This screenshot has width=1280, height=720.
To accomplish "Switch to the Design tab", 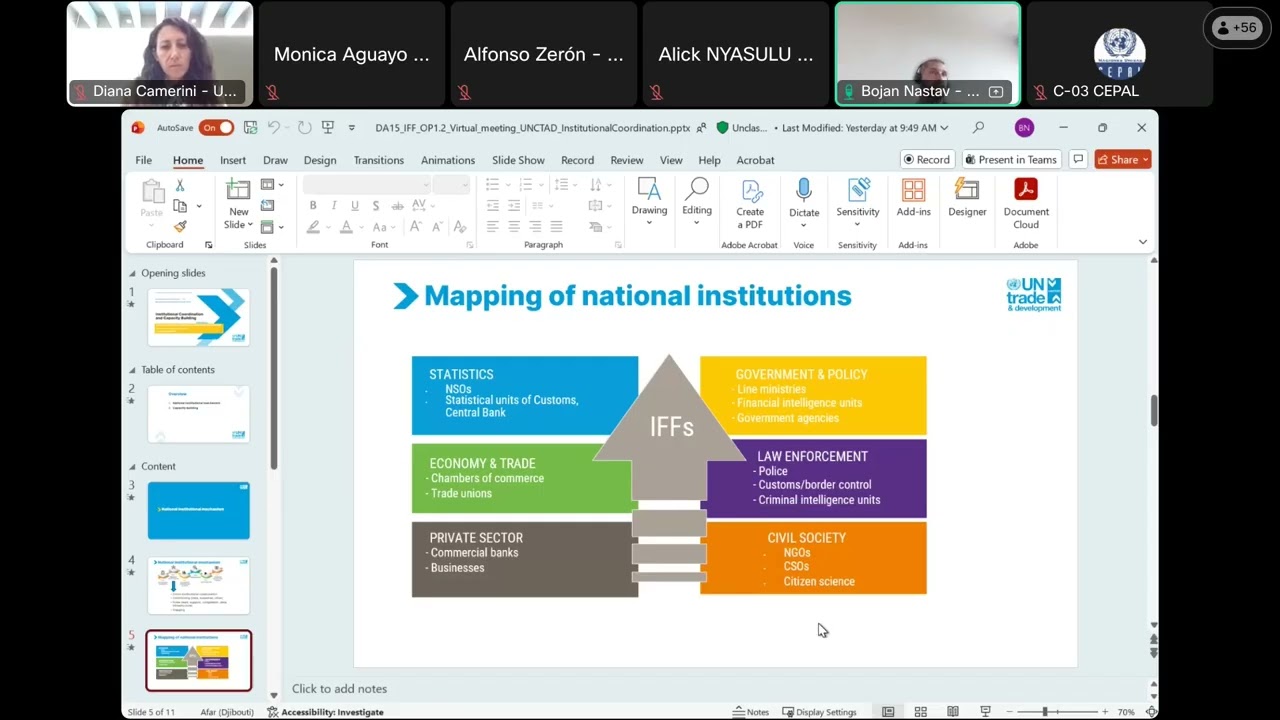I will pos(320,160).
